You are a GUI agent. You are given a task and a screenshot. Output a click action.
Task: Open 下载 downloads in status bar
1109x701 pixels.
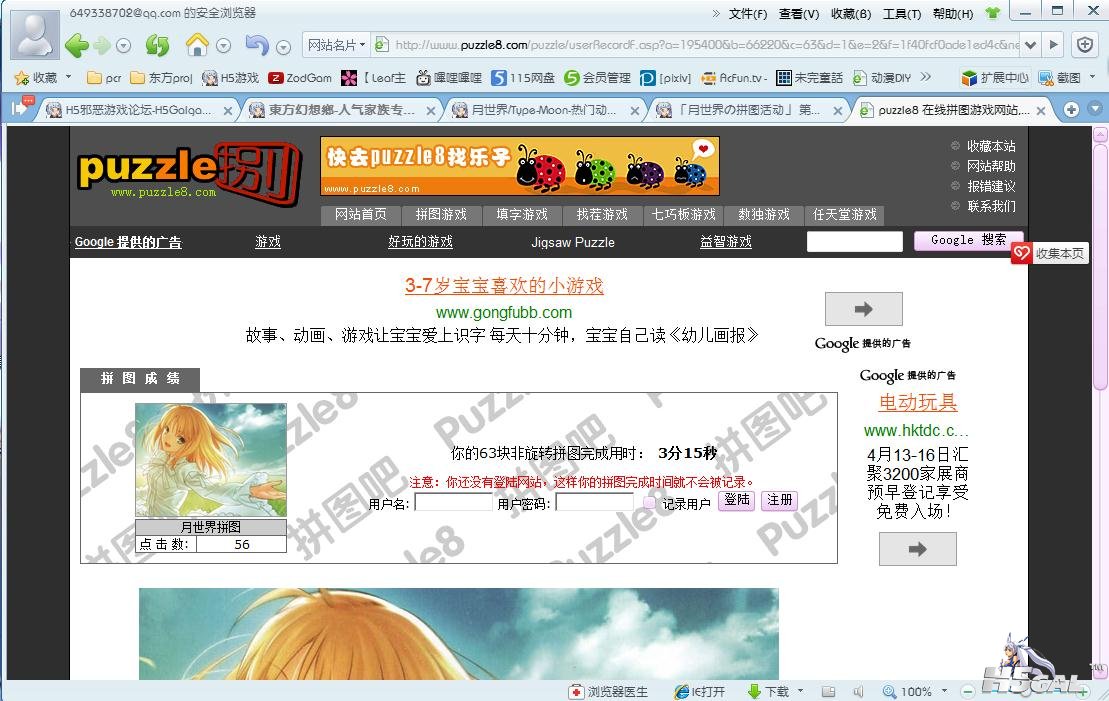pos(768,691)
